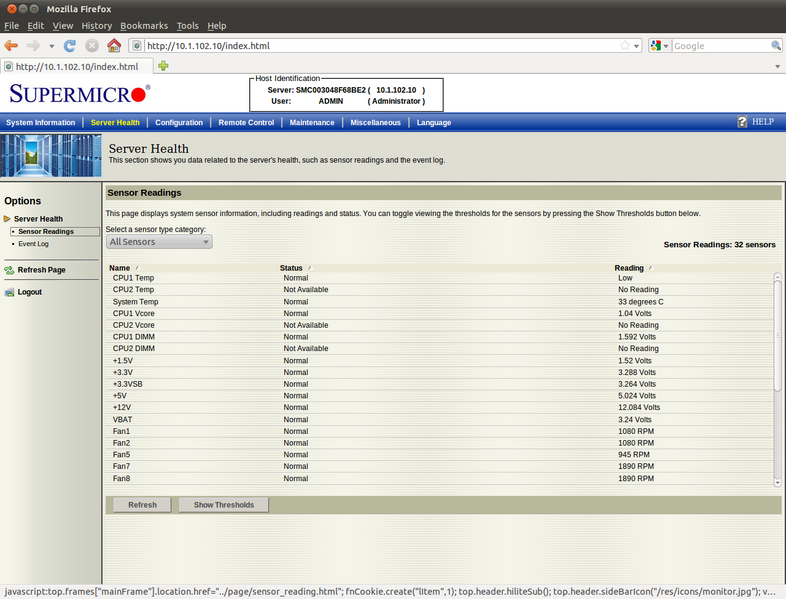786x599 pixels.
Task: Select the CPU1 Temp sensor row
Action: (441, 278)
